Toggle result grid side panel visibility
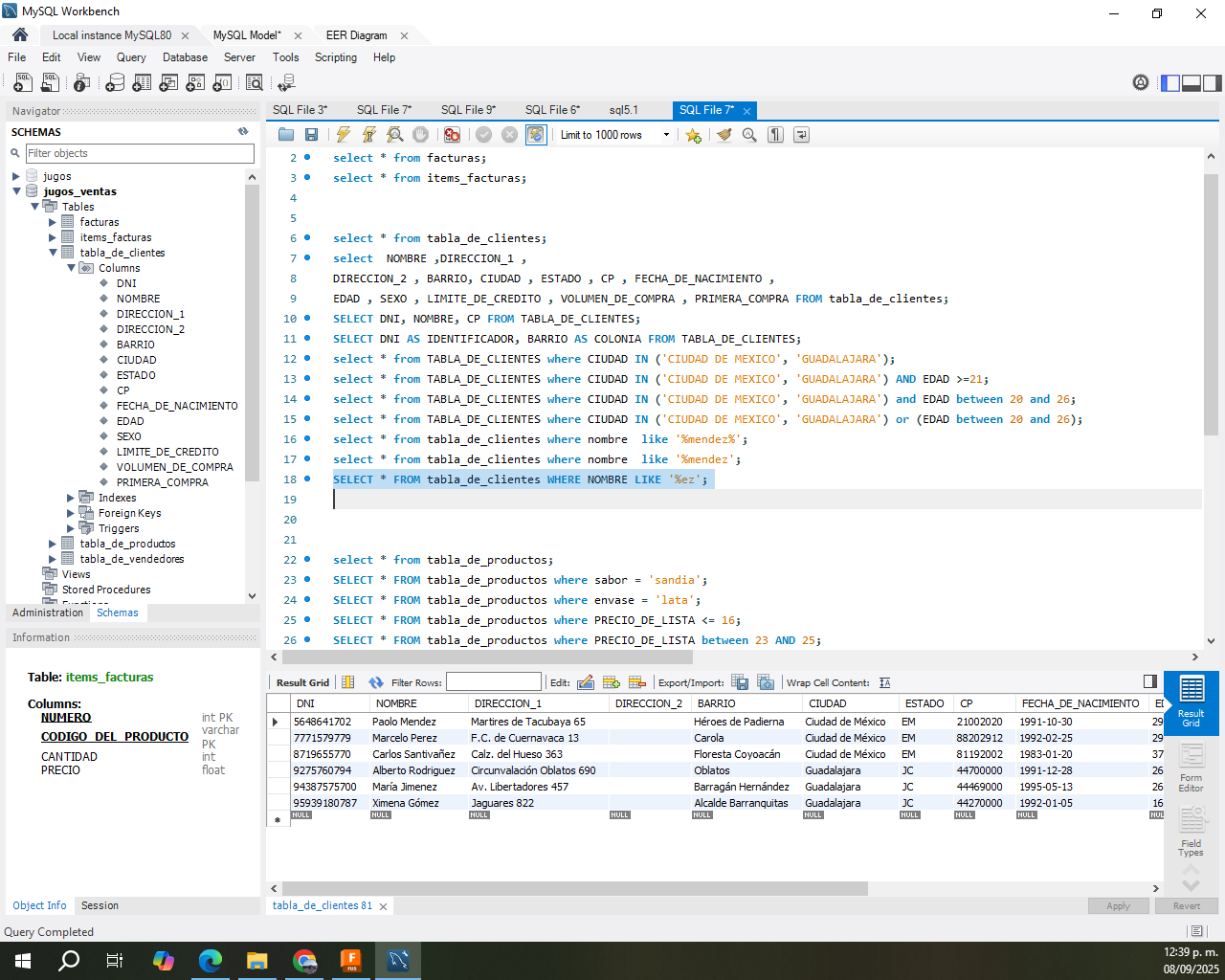1225x980 pixels. 1150,681
